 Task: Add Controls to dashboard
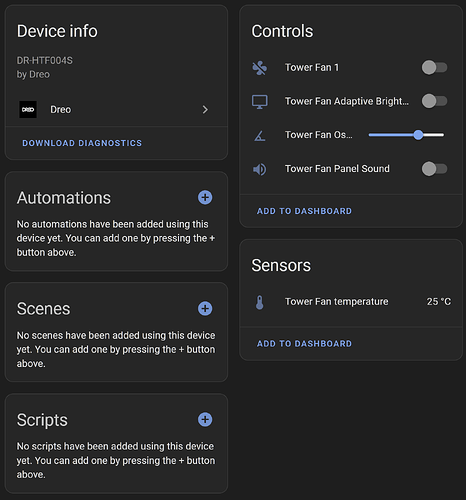point(304,211)
